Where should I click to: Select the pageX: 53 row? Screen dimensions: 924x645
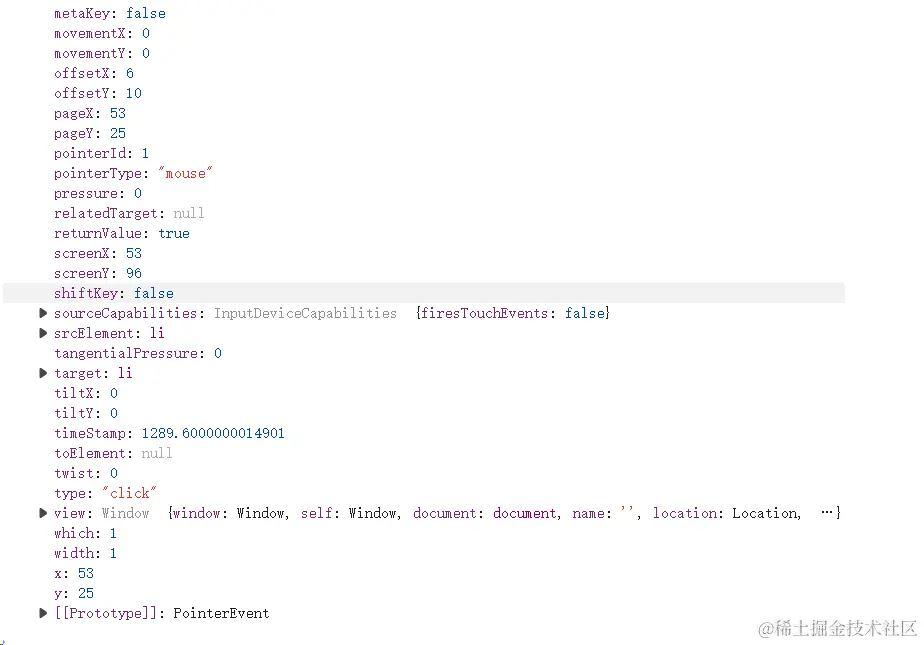[89, 113]
